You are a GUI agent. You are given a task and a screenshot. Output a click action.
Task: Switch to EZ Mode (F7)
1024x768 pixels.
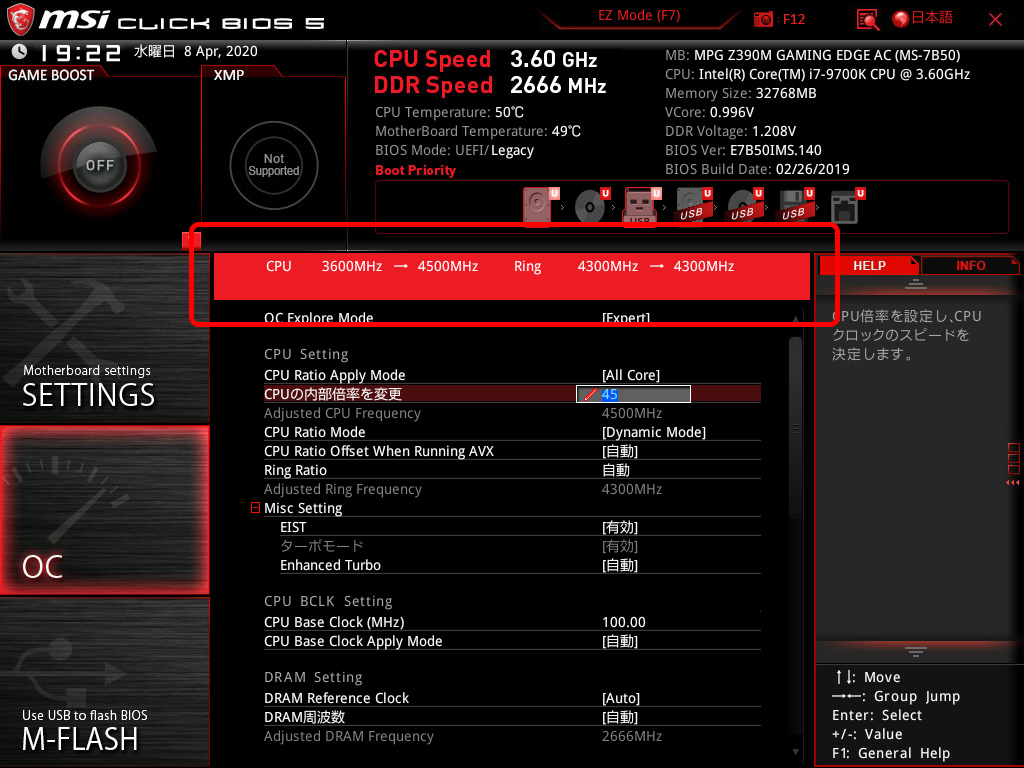[639, 16]
